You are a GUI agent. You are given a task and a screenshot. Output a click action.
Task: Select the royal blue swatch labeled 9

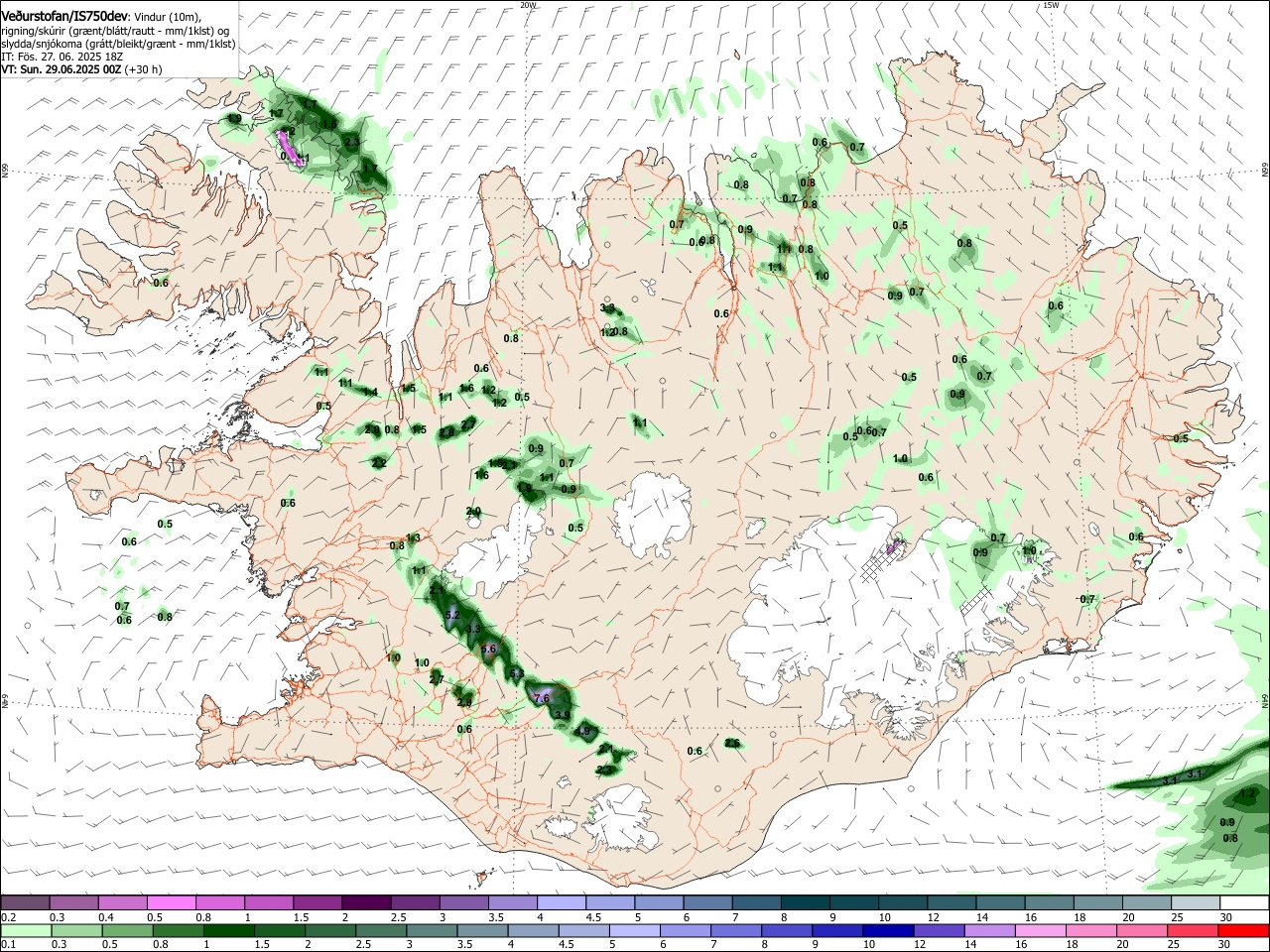coord(835,930)
